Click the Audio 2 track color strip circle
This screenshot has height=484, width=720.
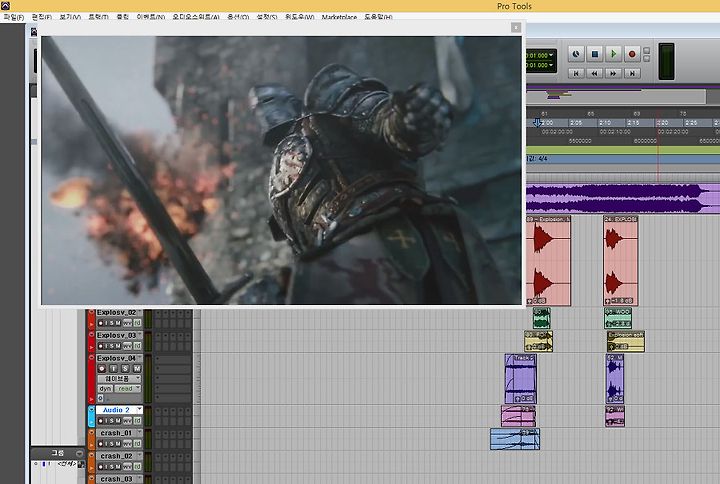(91, 410)
